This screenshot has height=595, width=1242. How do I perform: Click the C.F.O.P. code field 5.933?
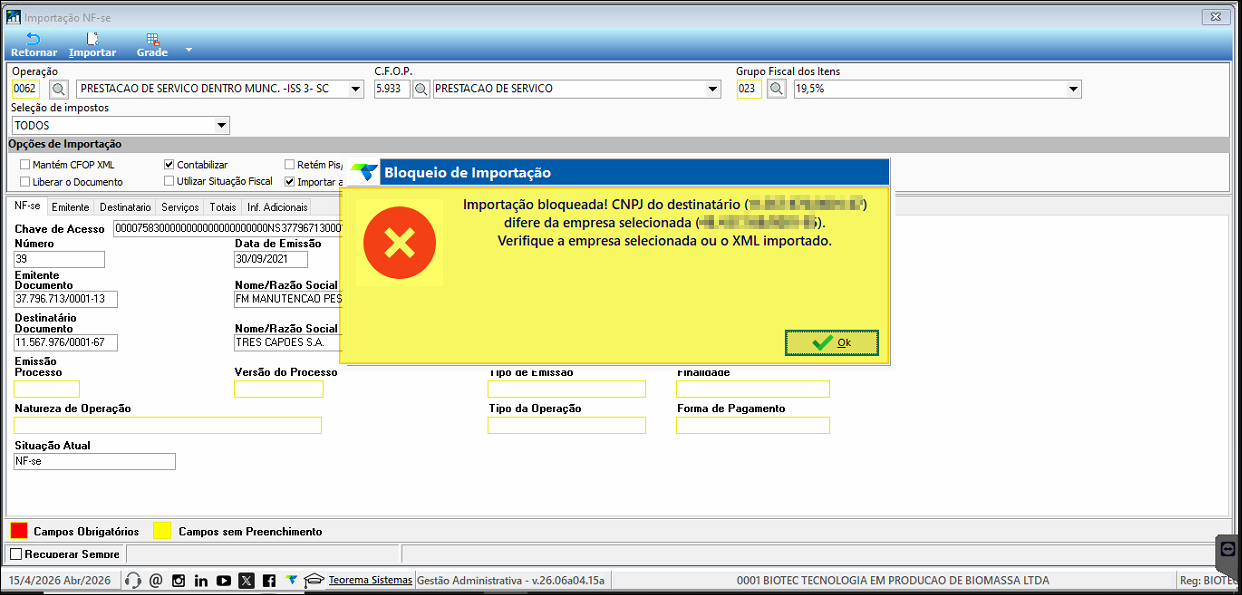391,89
